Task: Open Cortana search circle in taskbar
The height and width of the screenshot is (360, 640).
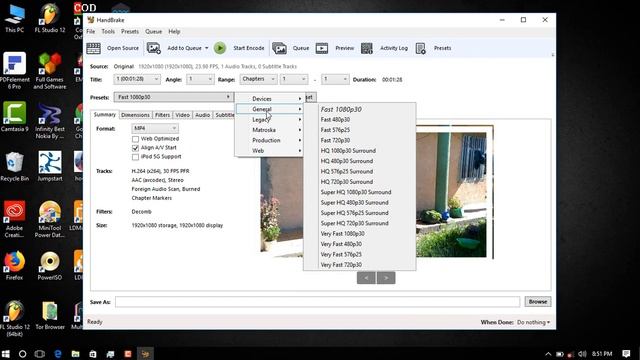Action: [x=22, y=354]
